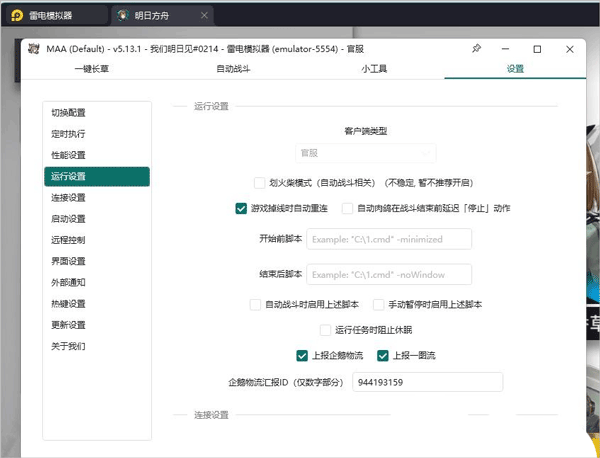
Task: Minimize the MAA window
Action: click(x=506, y=48)
